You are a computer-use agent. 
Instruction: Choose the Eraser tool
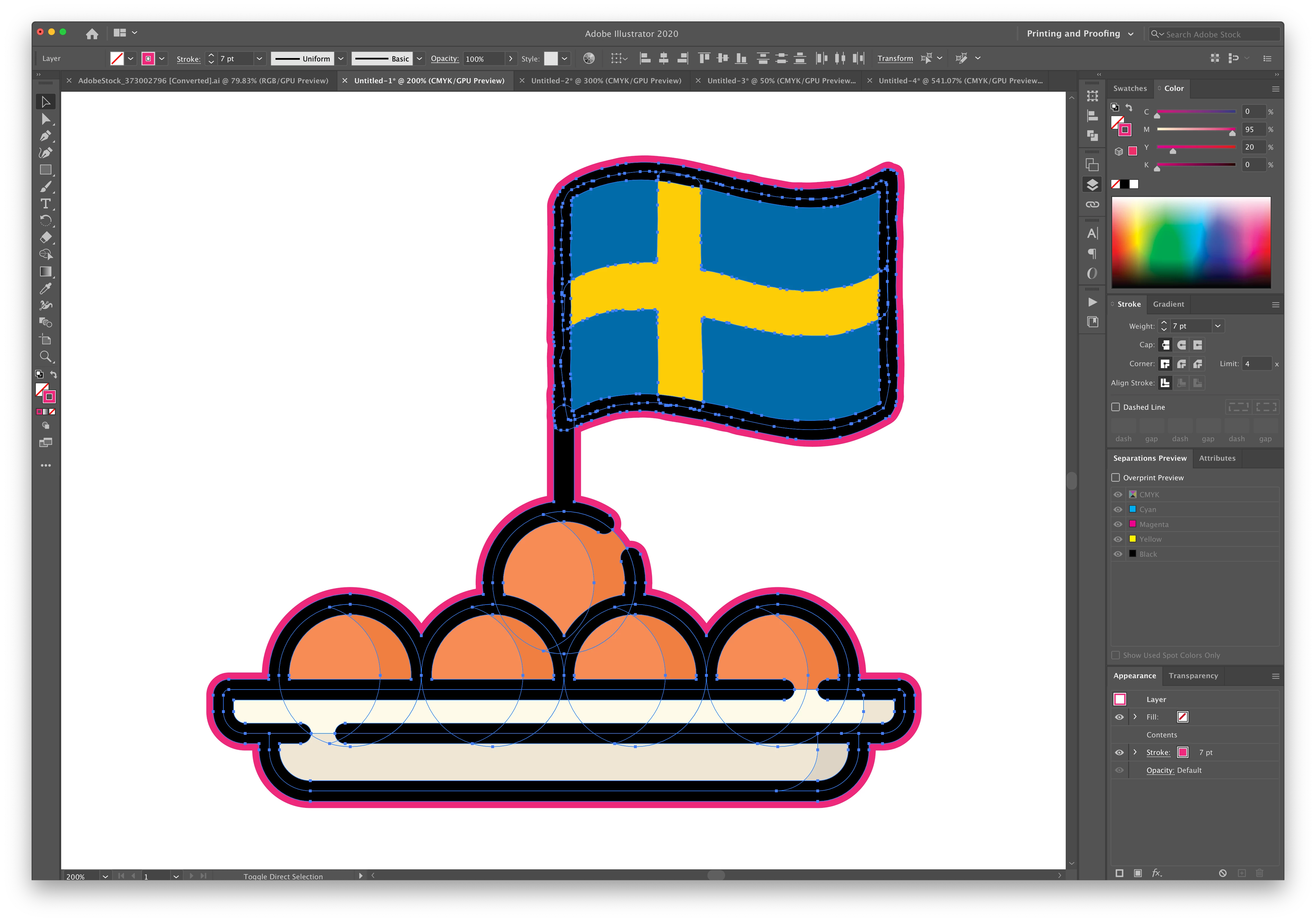coord(46,237)
